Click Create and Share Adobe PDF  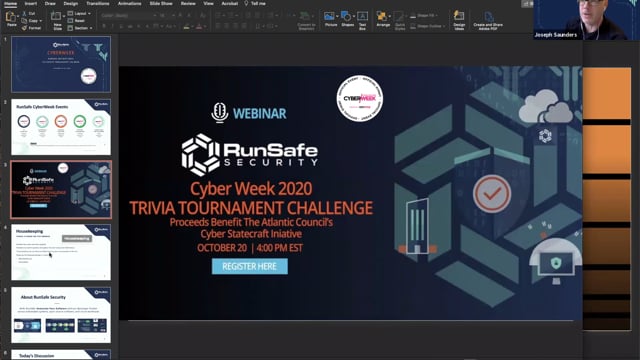tap(488, 20)
